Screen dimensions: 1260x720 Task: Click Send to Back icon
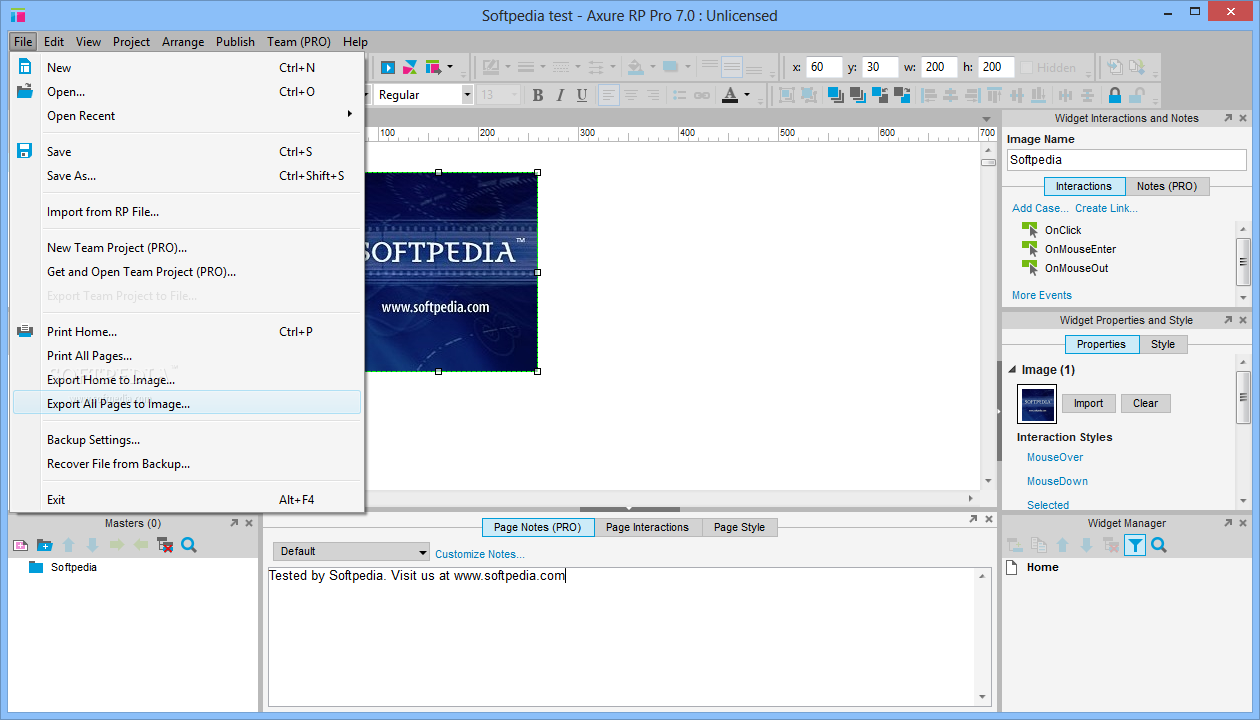(857, 95)
